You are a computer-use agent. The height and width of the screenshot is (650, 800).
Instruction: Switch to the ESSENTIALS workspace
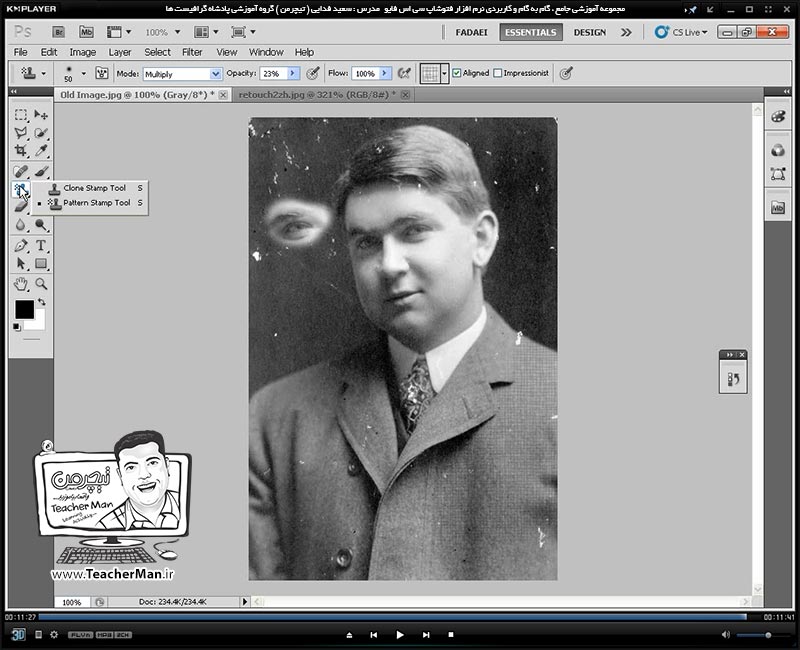(531, 32)
